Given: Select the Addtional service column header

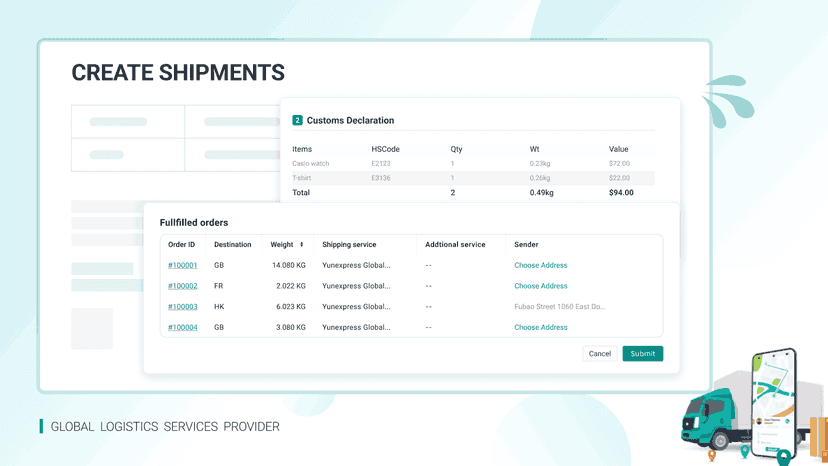Looking at the screenshot, I should click(455, 245).
